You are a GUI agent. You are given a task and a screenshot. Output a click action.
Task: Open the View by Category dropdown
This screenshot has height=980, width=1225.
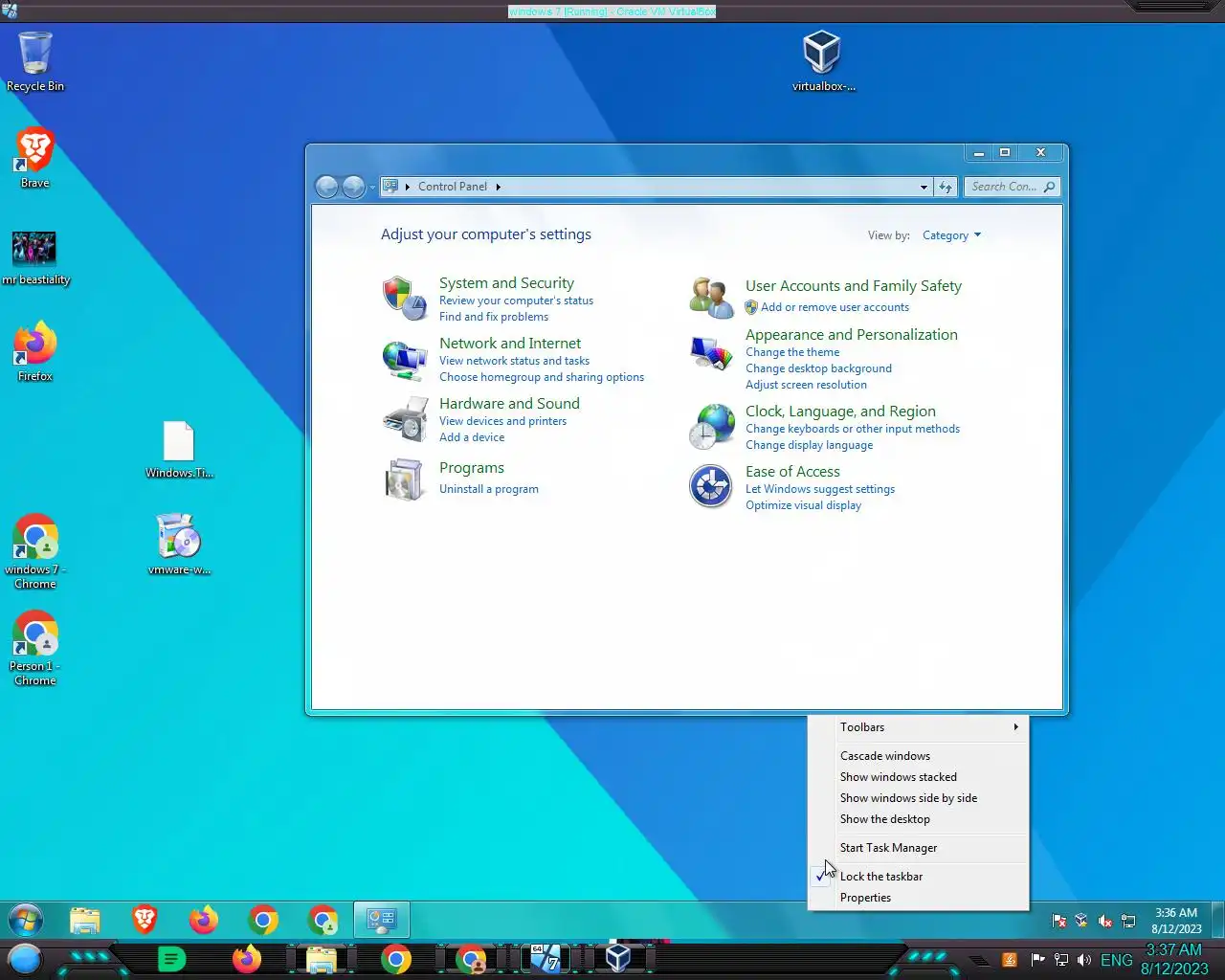(951, 235)
